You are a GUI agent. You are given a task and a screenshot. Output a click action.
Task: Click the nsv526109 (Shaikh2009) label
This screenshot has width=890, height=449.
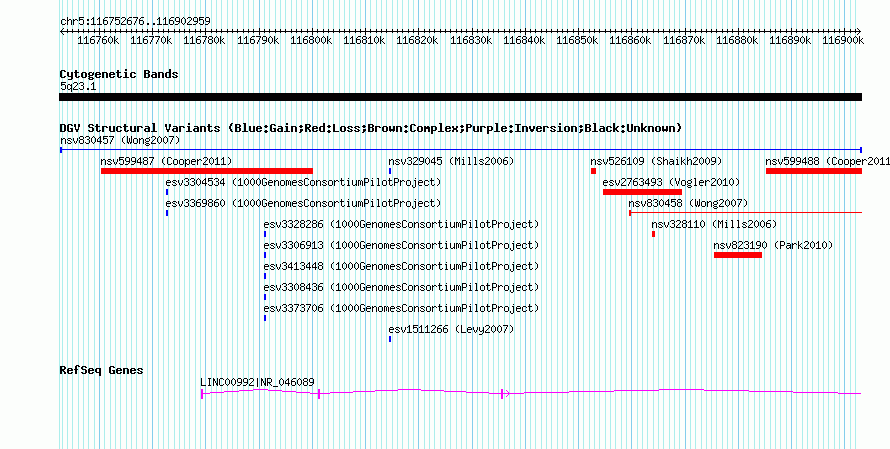[x=656, y=161]
